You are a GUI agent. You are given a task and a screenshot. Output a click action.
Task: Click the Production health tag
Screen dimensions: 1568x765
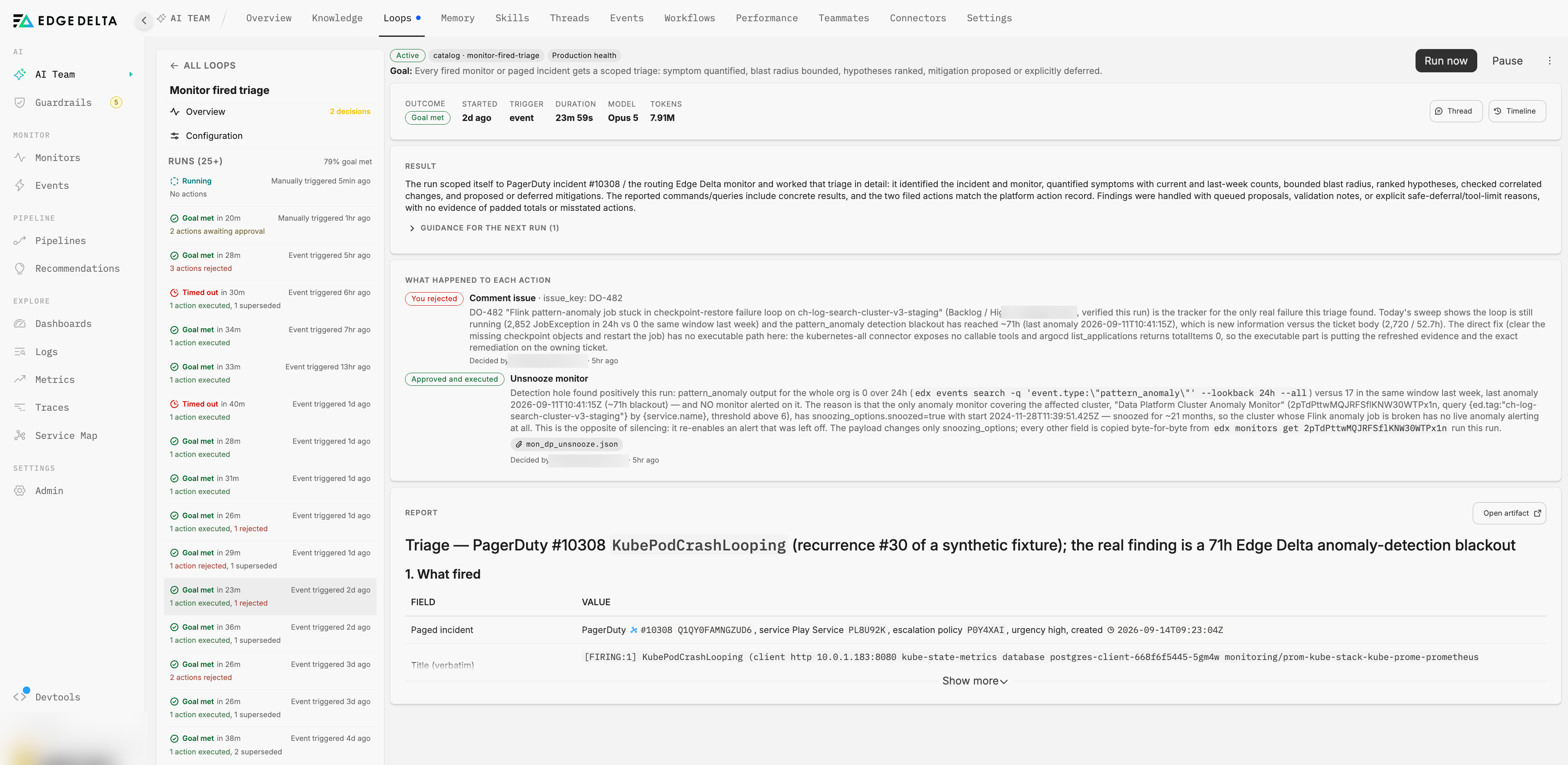click(584, 56)
